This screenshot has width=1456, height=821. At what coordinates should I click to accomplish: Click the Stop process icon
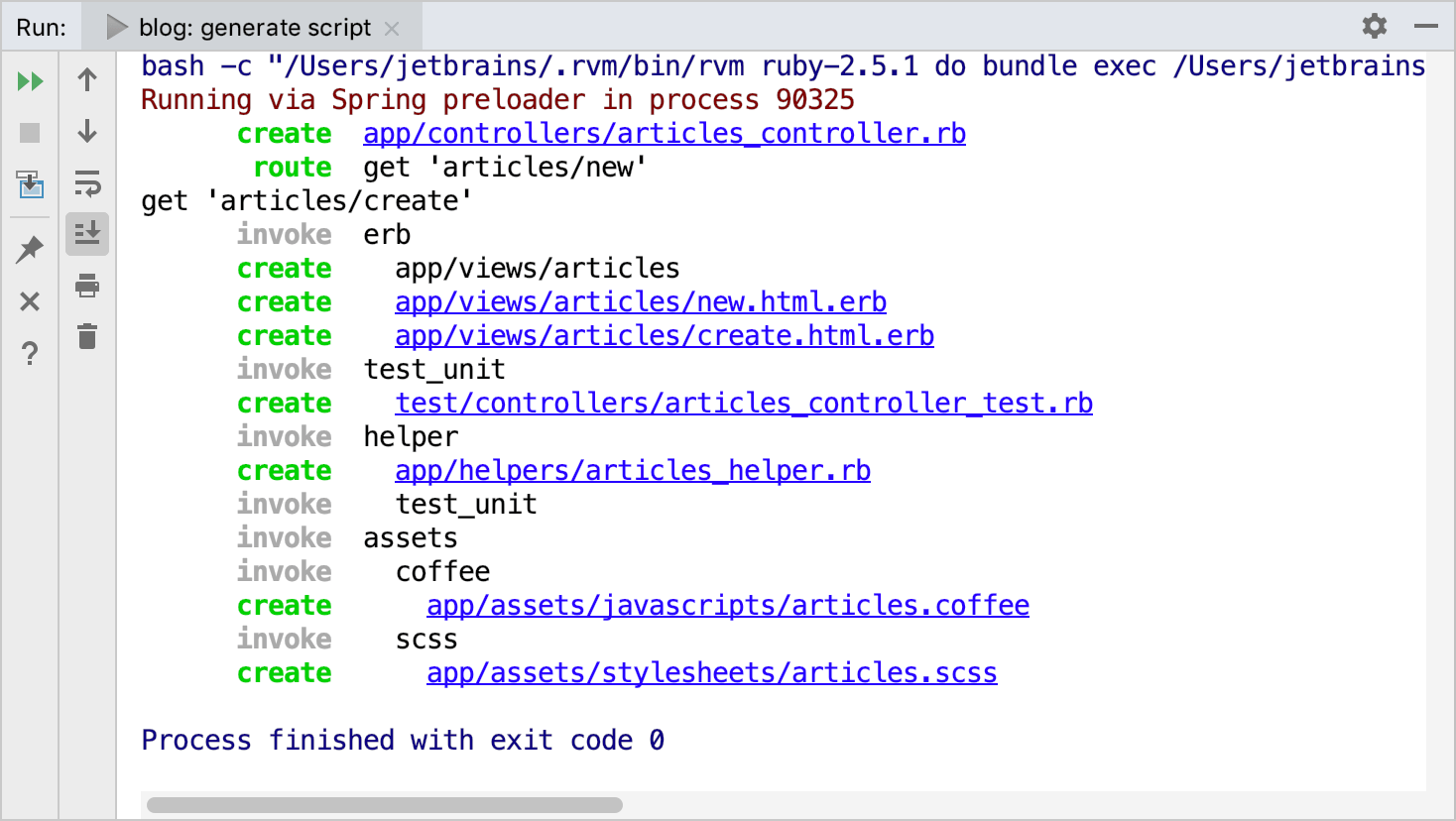pyautogui.click(x=30, y=132)
